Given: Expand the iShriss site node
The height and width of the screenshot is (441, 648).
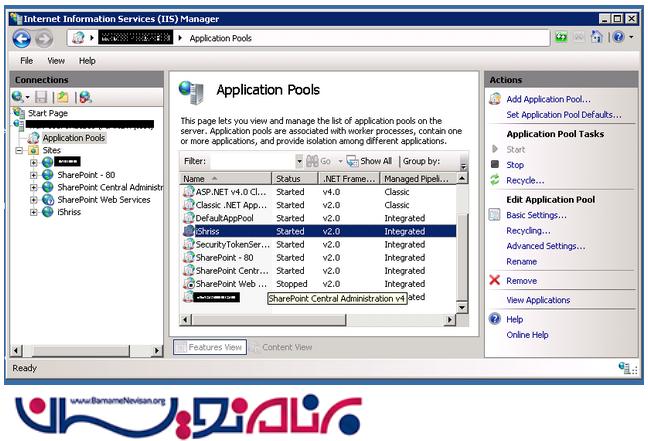Looking at the screenshot, I should (34, 212).
